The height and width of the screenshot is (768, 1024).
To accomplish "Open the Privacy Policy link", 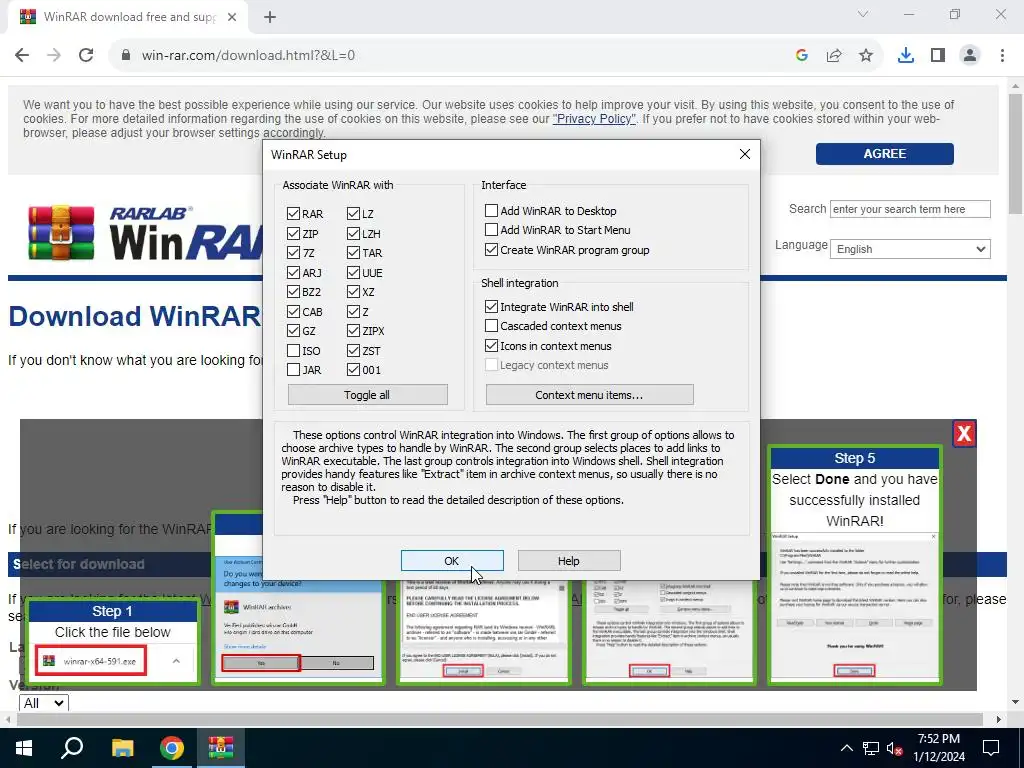I will click(x=594, y=119).
